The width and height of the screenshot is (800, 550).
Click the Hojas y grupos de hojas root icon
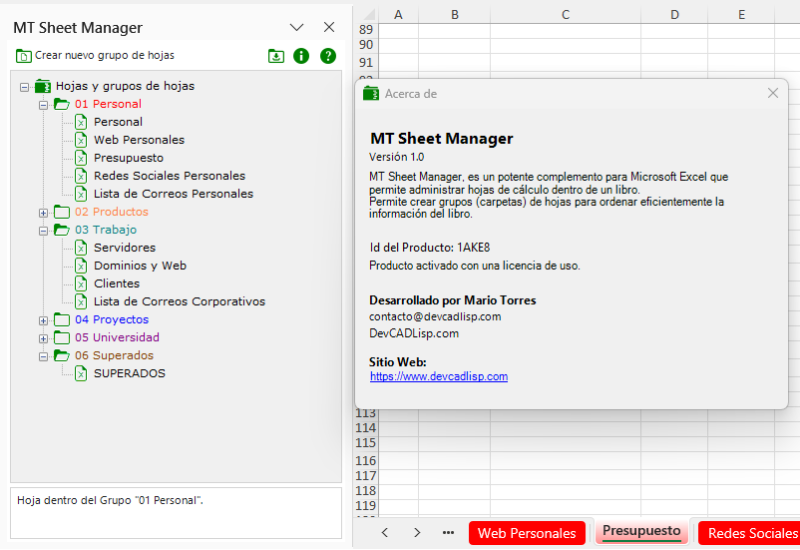click(x=43, y=86)
